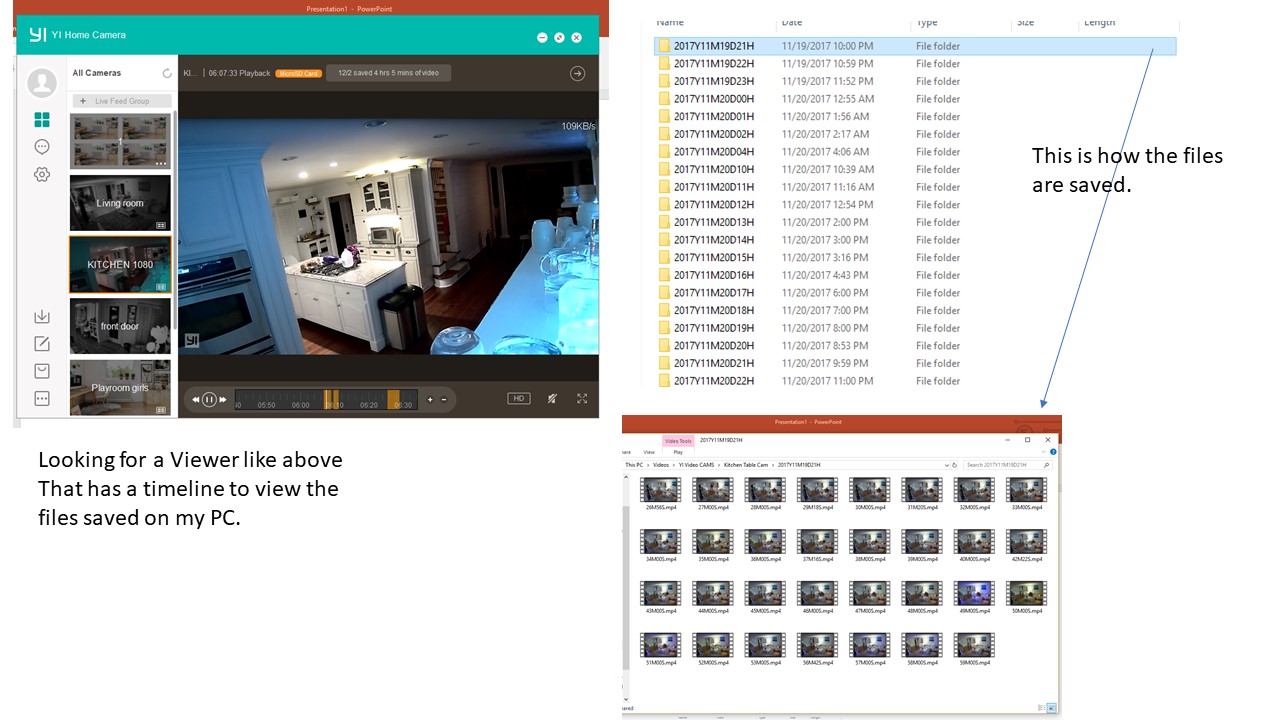Collapse the Explorer ribbon chevron
Viewport: 1280px width, 720px height.
pyautogui.click(x=1045, y=452)
